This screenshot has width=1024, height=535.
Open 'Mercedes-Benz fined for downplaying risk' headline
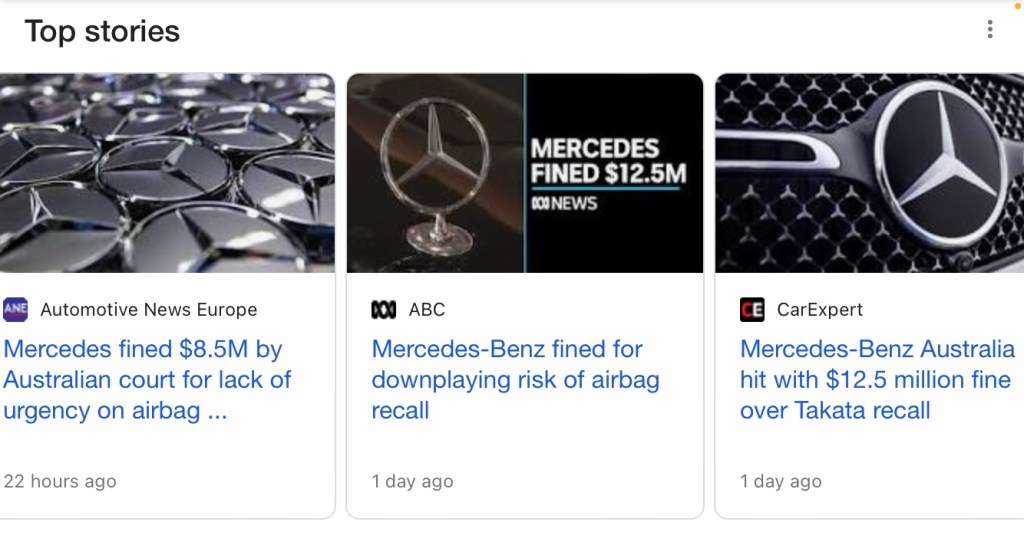[x=515, y=380]
